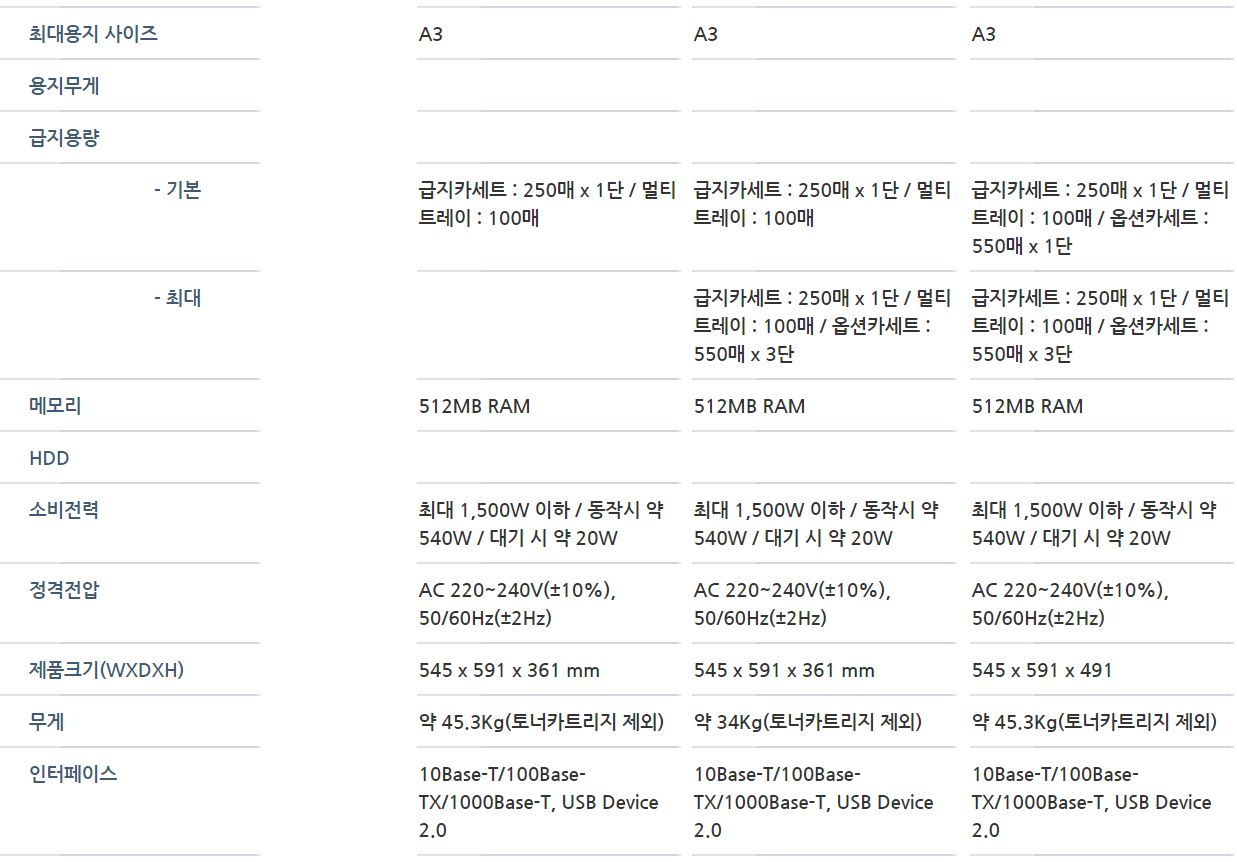
Task: Select the A3 value in the third column
Action: click(983, 34)
